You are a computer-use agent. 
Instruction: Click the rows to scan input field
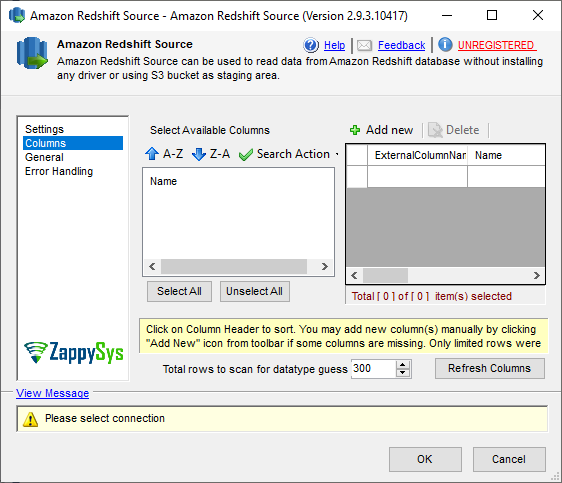pyautogui.click(x=373, y=368)
